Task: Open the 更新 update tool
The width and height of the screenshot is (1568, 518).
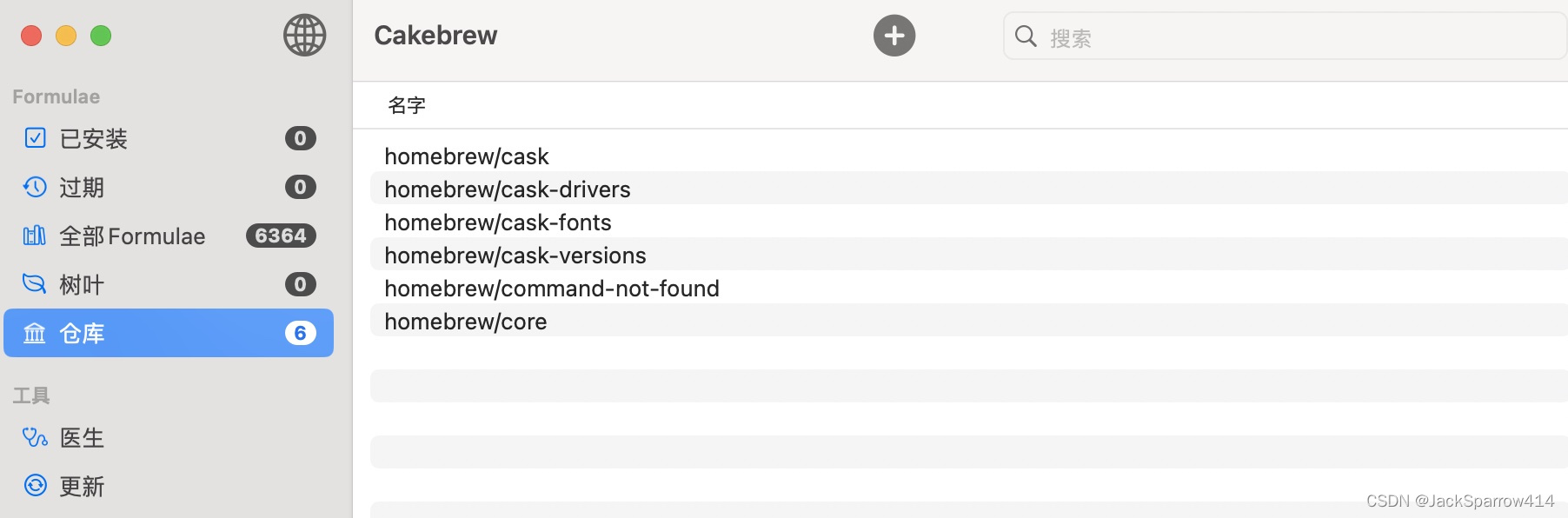Action: (82, 487)
